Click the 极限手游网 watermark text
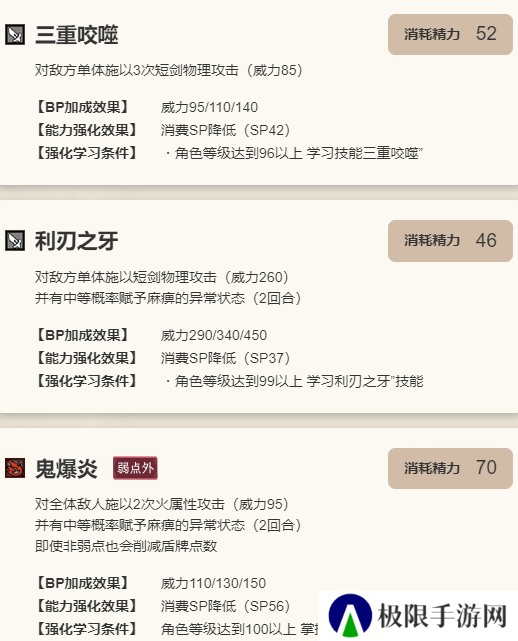This screenshot has height=641, width=518. [x=442, y=616]
